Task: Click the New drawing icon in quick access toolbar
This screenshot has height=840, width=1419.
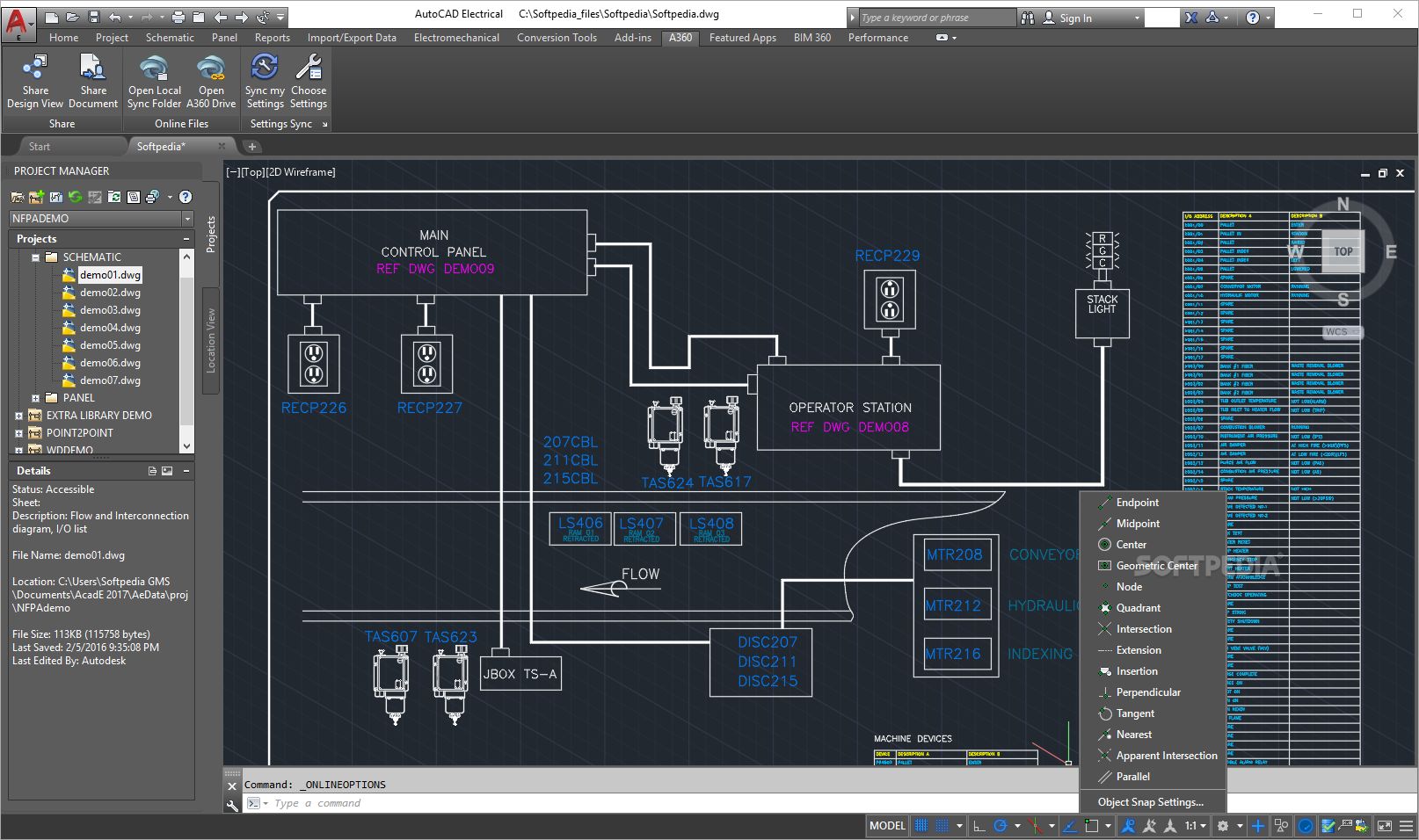Action: click(x=52, y=17)
